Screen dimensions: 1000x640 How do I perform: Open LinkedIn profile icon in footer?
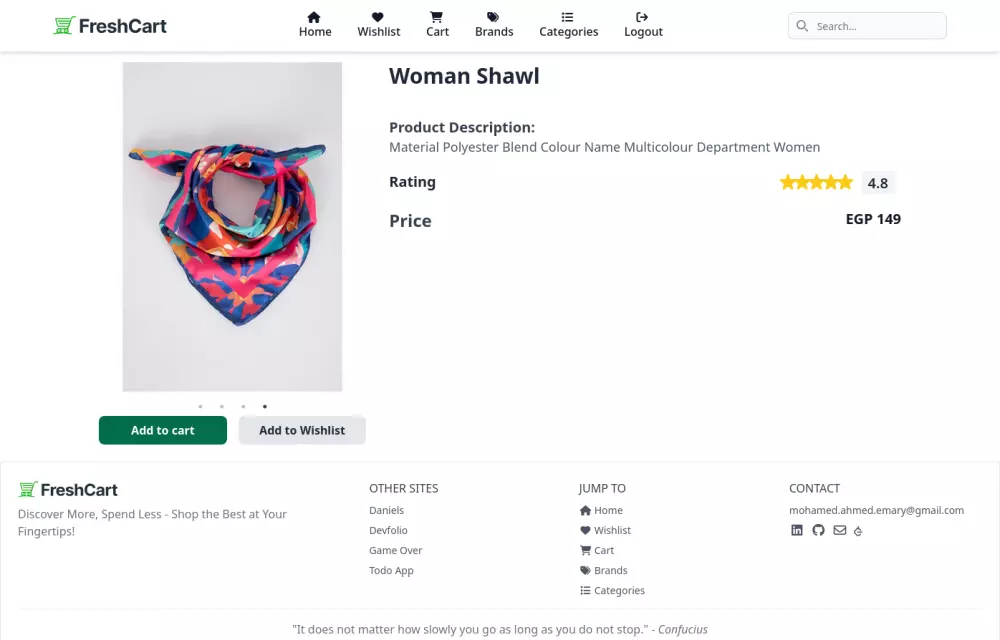[797, 530]
